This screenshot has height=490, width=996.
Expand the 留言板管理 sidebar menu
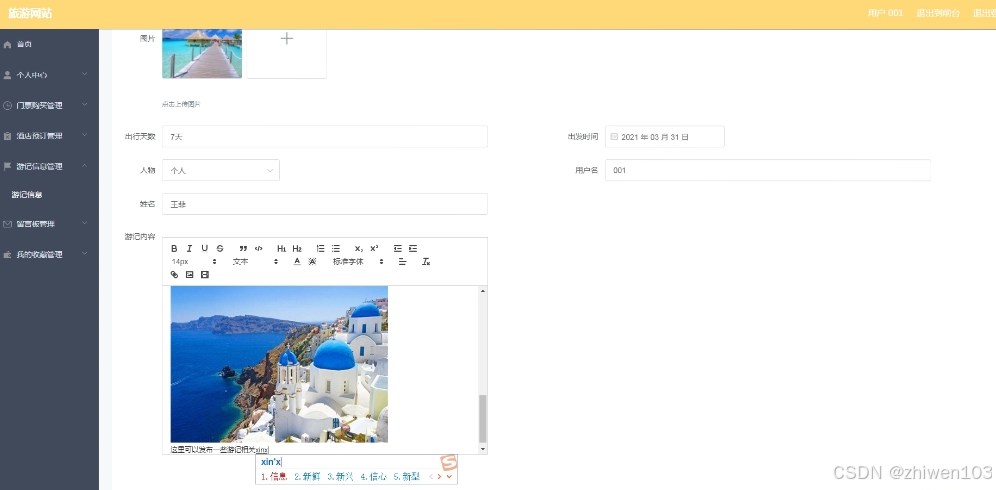click(50, 224)
